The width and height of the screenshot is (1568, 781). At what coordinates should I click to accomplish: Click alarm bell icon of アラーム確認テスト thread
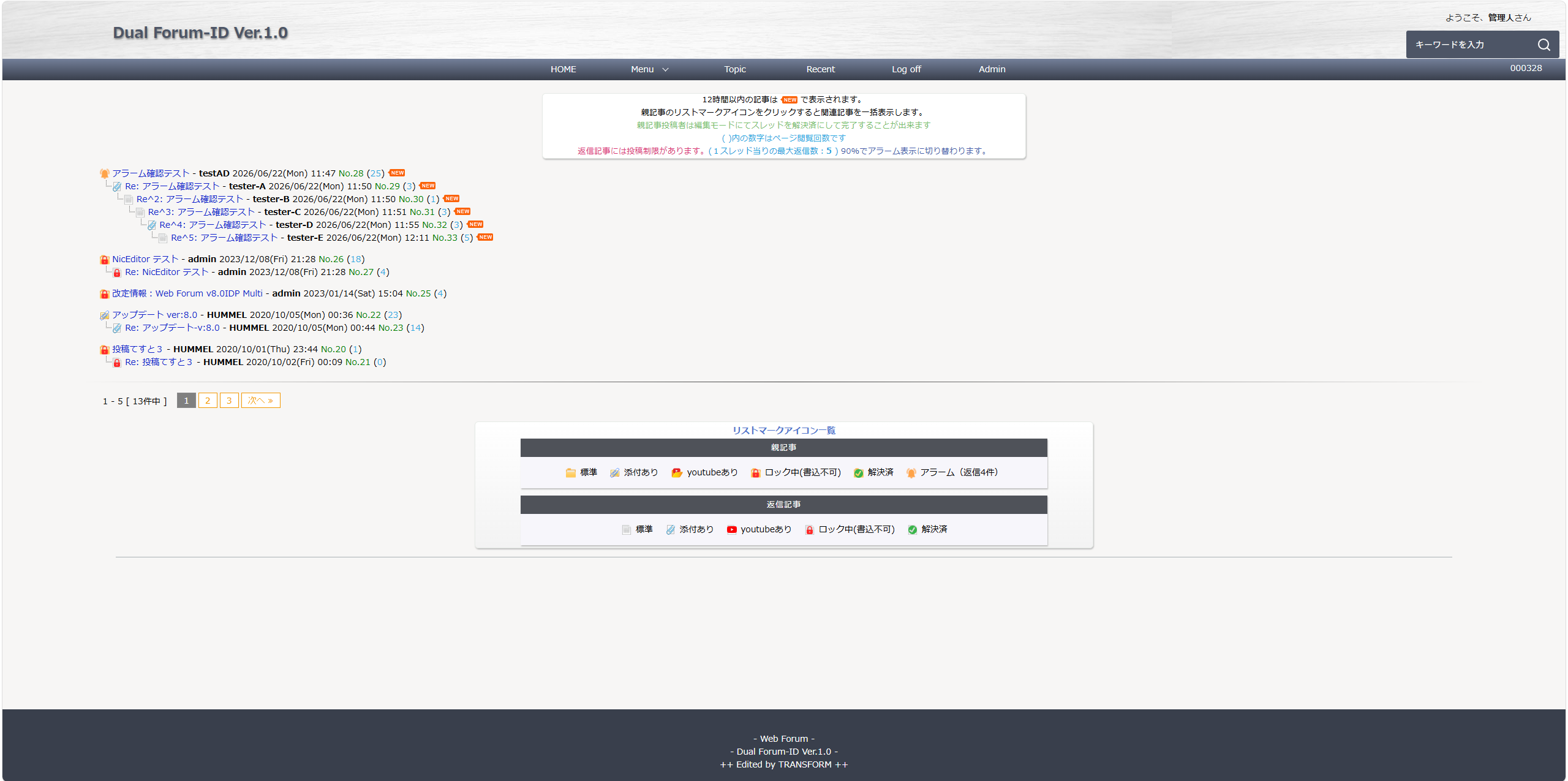(105, 174)
